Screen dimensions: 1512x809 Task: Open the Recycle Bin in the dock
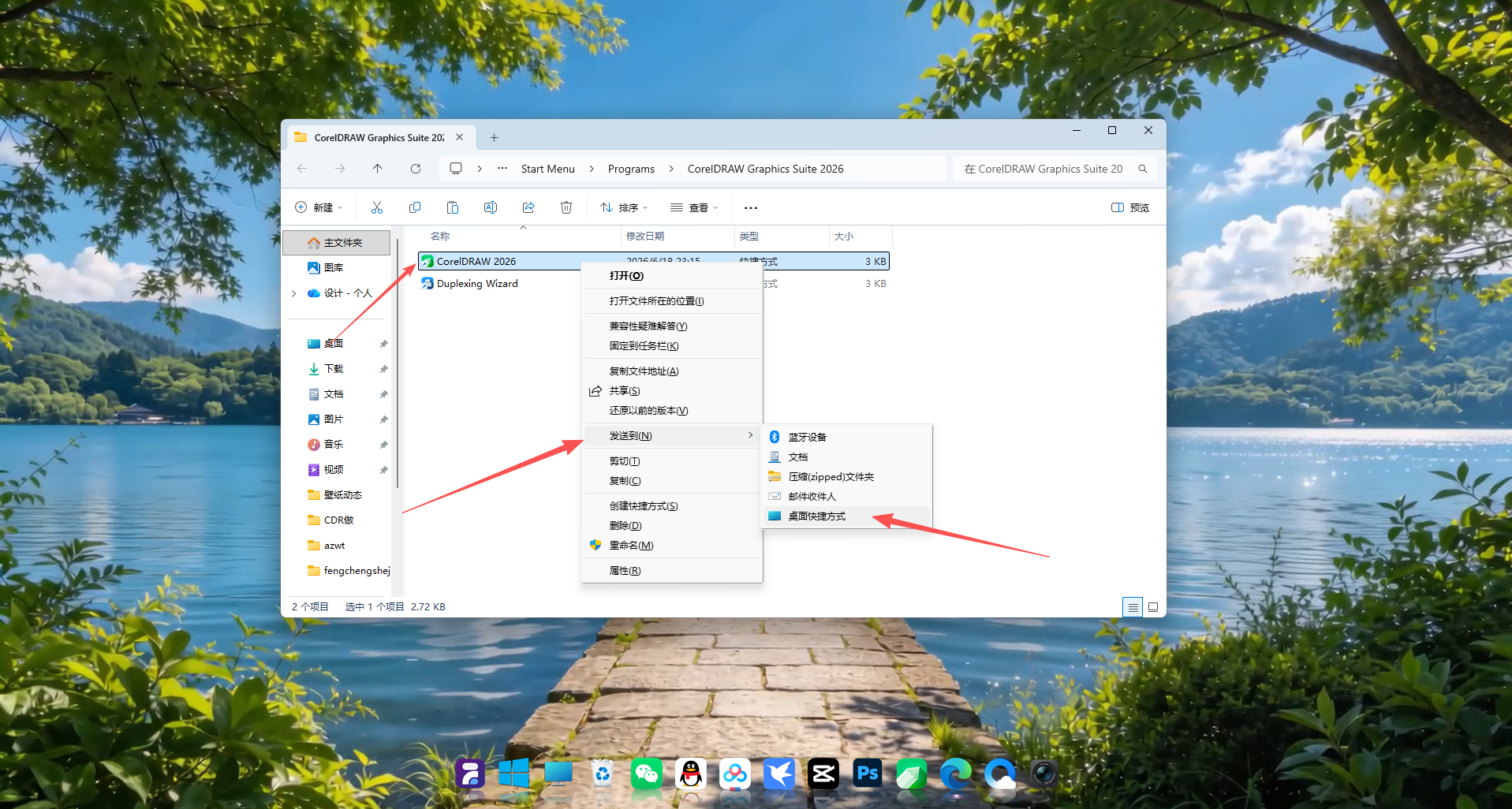603,774
